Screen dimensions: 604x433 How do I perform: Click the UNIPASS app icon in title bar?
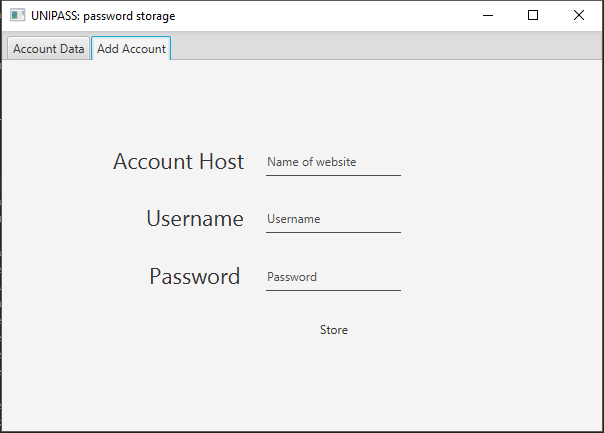(17, 15)
